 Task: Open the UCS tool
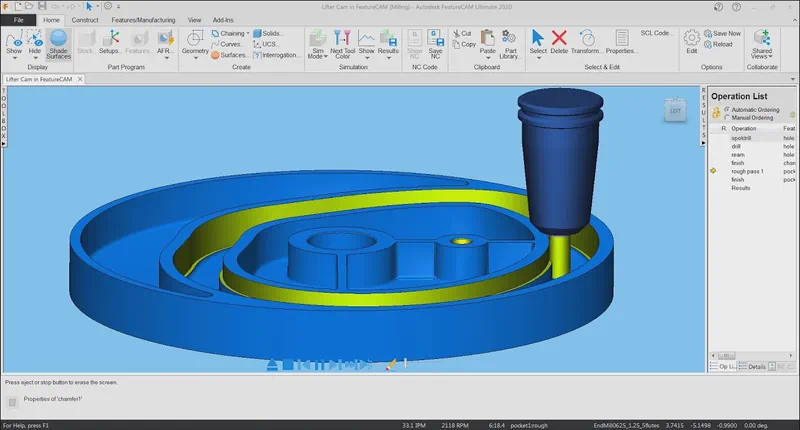(x=265, y=44)
